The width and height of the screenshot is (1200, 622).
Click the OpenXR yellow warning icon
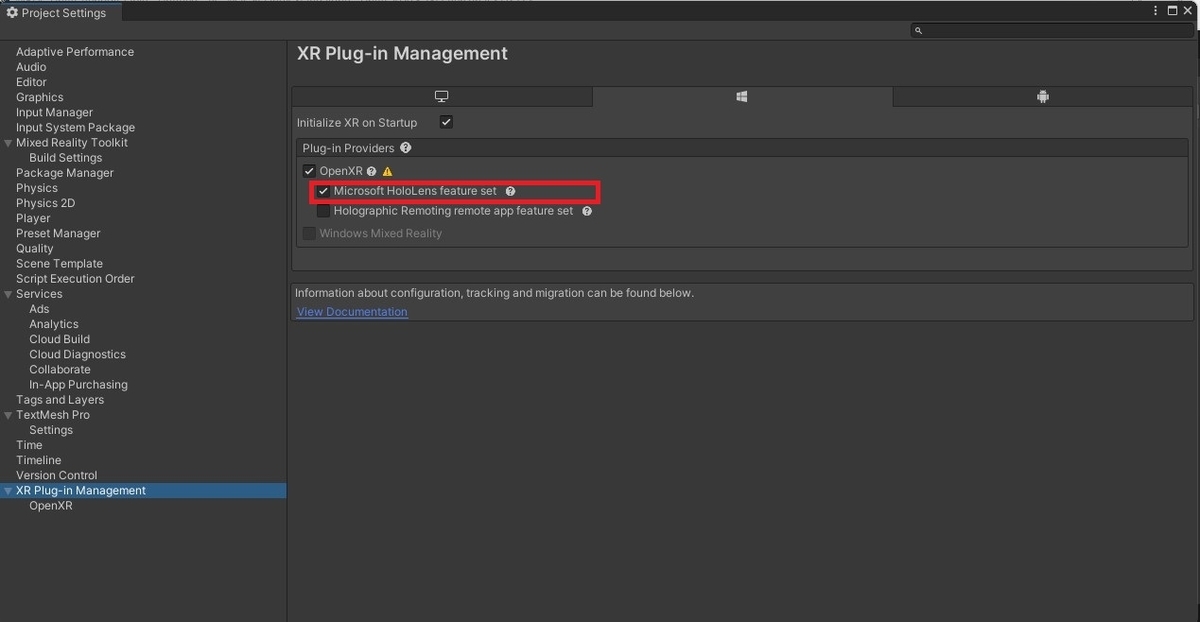[x=387, y=171]
